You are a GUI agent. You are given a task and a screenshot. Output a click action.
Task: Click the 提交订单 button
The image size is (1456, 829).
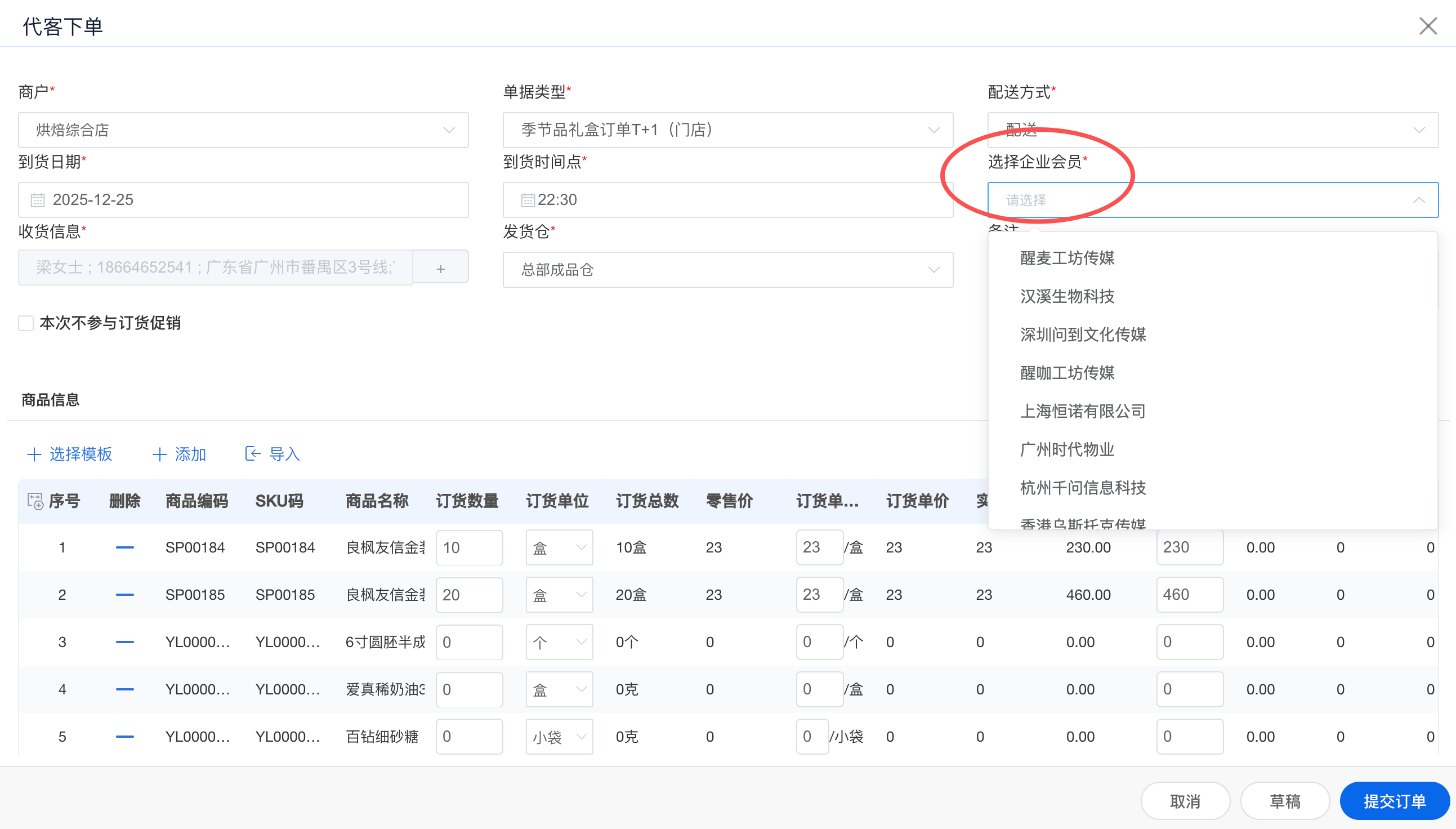(1394, 801)
